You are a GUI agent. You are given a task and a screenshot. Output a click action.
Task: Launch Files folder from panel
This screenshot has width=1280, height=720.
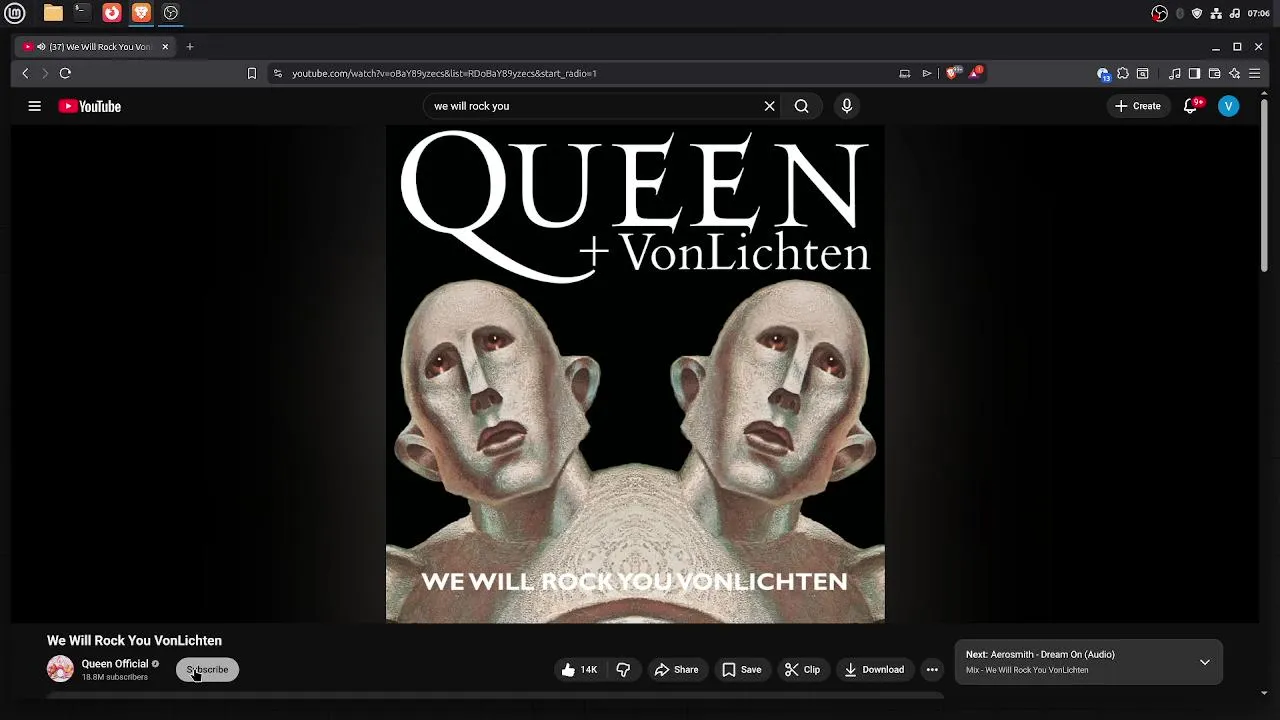(x=53, y=13)
